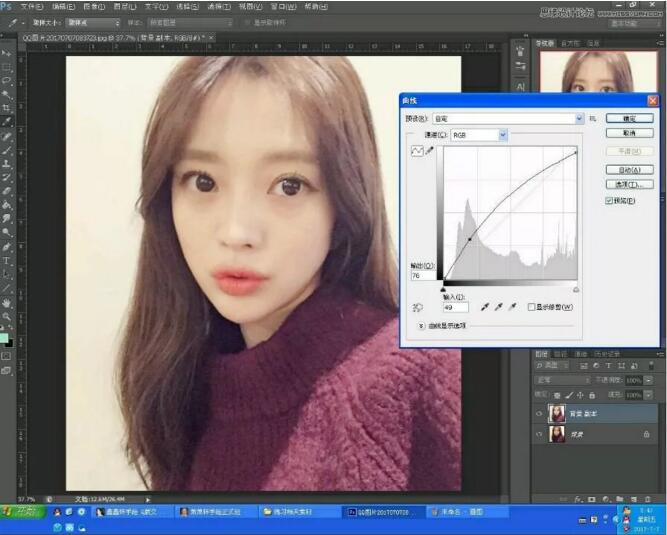Open the Window menu
The width and height of the screenshot is (667, 535).
(284, 7)
